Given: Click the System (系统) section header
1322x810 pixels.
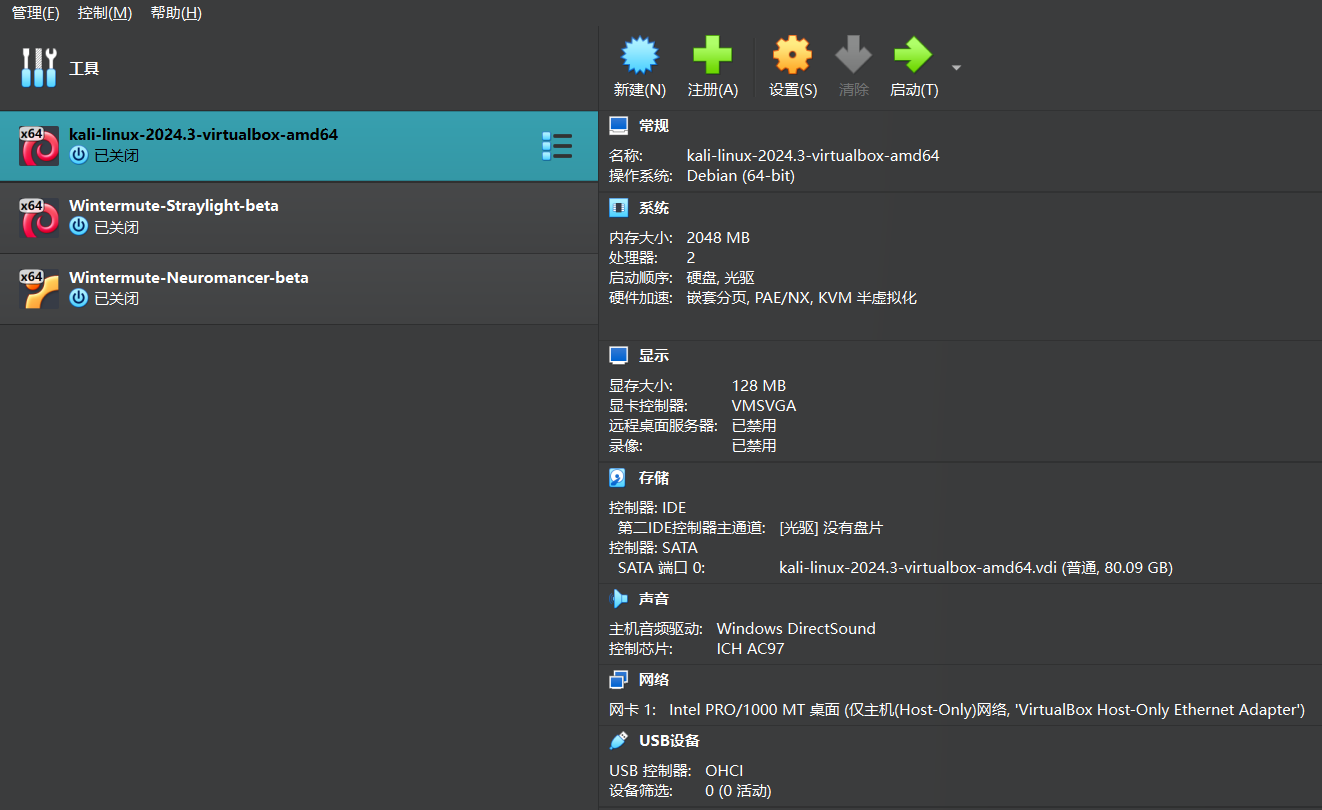Looking at the screenshot, I should (653, 208).
